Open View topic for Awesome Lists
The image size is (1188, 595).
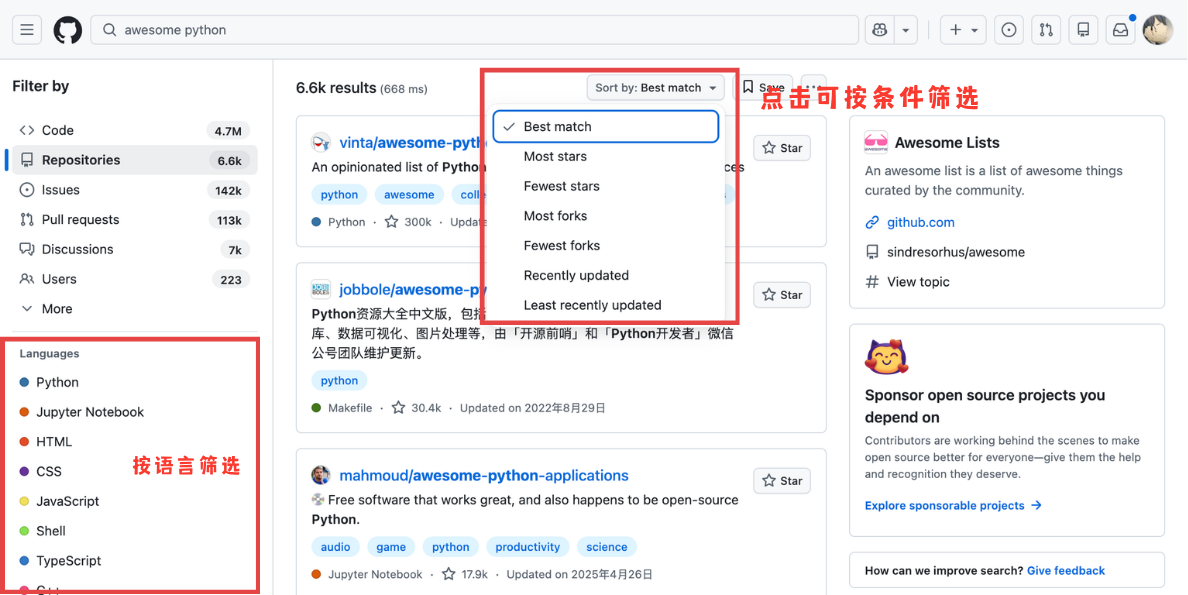click(918, 282)
